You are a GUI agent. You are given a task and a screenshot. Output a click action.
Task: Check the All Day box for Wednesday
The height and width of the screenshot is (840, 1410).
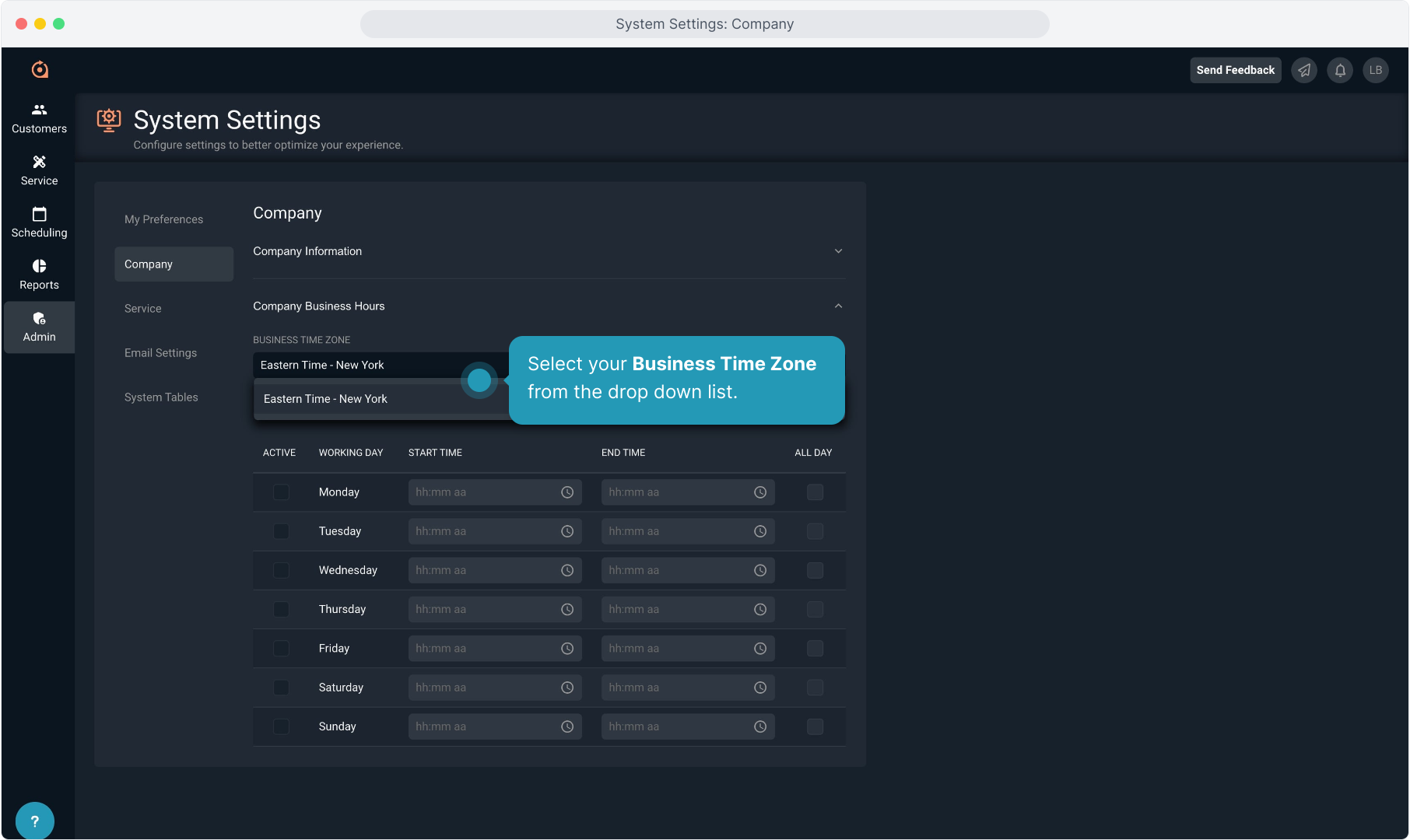pyautogui.click(x=815, y=571)
